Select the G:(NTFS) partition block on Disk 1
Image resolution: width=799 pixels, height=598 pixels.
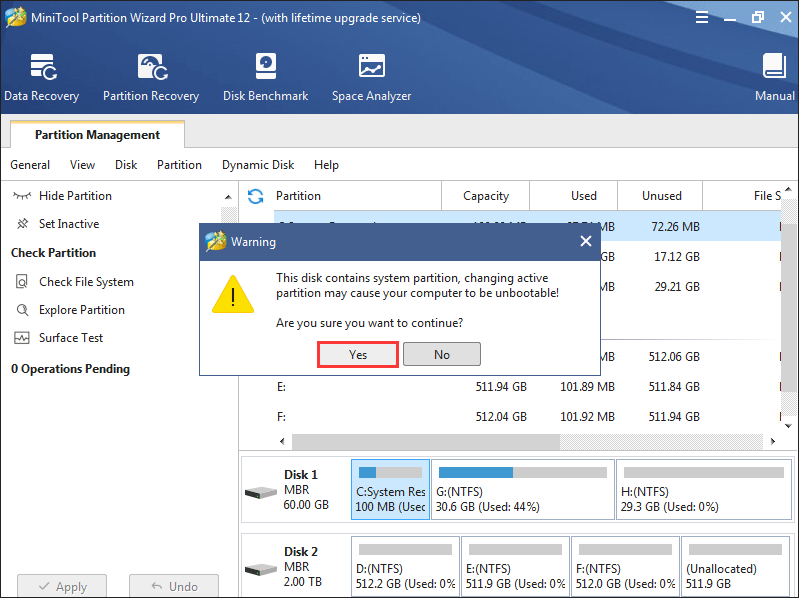click(x=522, y=490)
